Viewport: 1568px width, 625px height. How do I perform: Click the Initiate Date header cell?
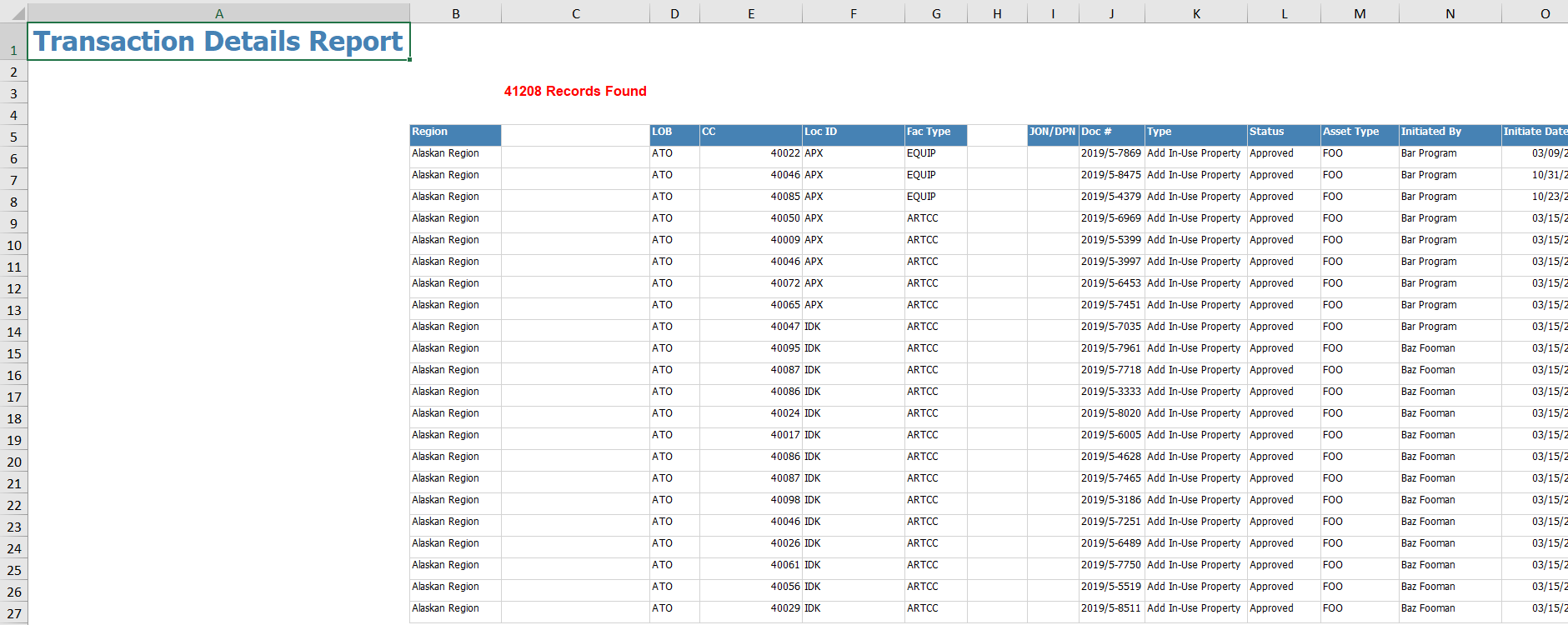[x=1535, y=135]
